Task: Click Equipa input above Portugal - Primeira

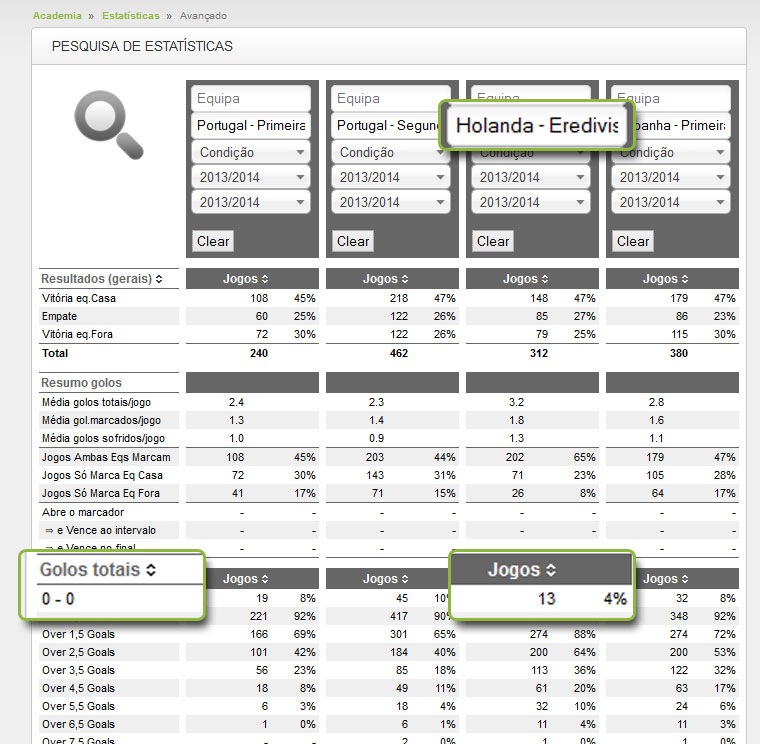Action: (251, 99)
